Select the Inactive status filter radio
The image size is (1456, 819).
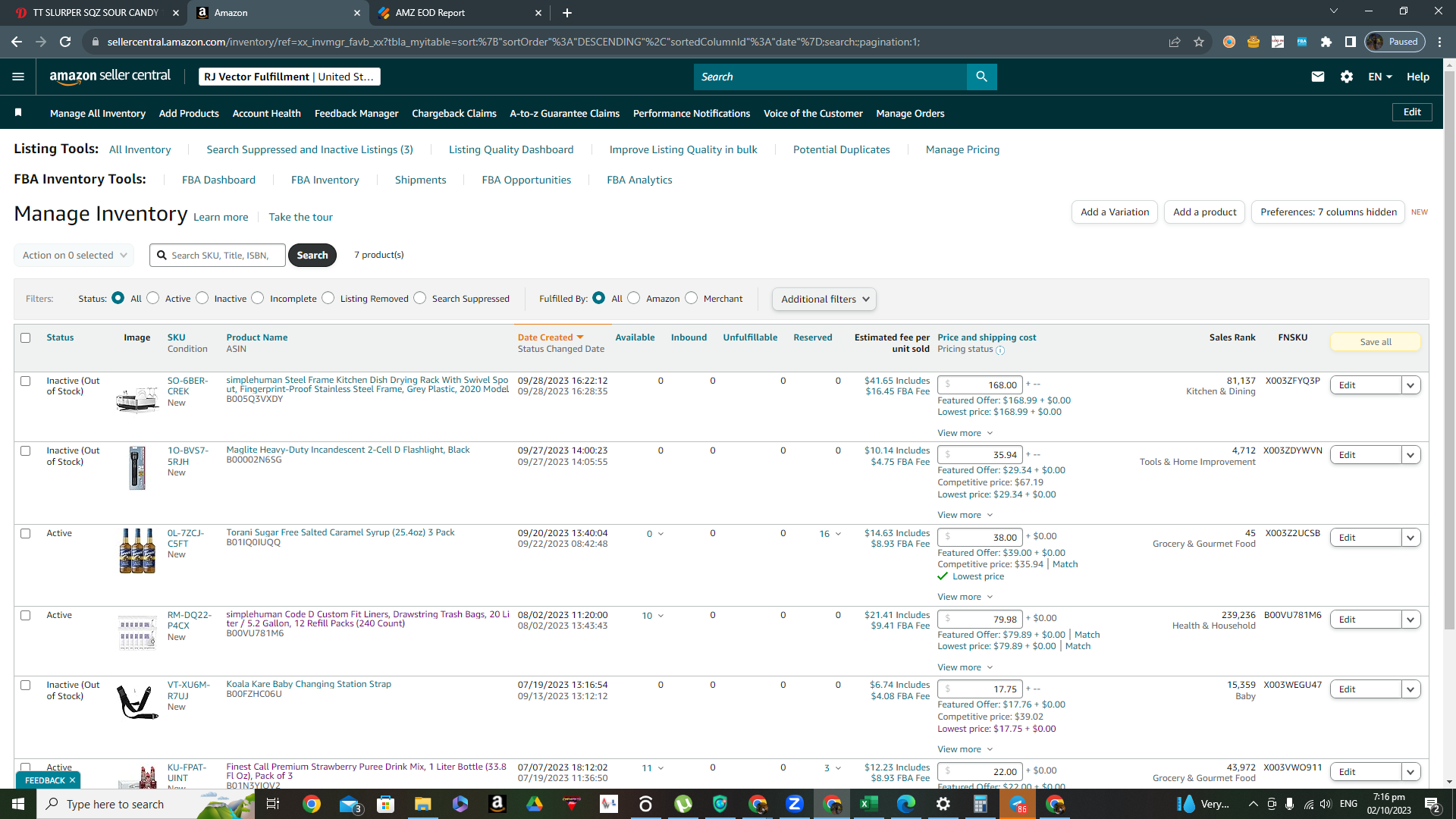(202, 298)
